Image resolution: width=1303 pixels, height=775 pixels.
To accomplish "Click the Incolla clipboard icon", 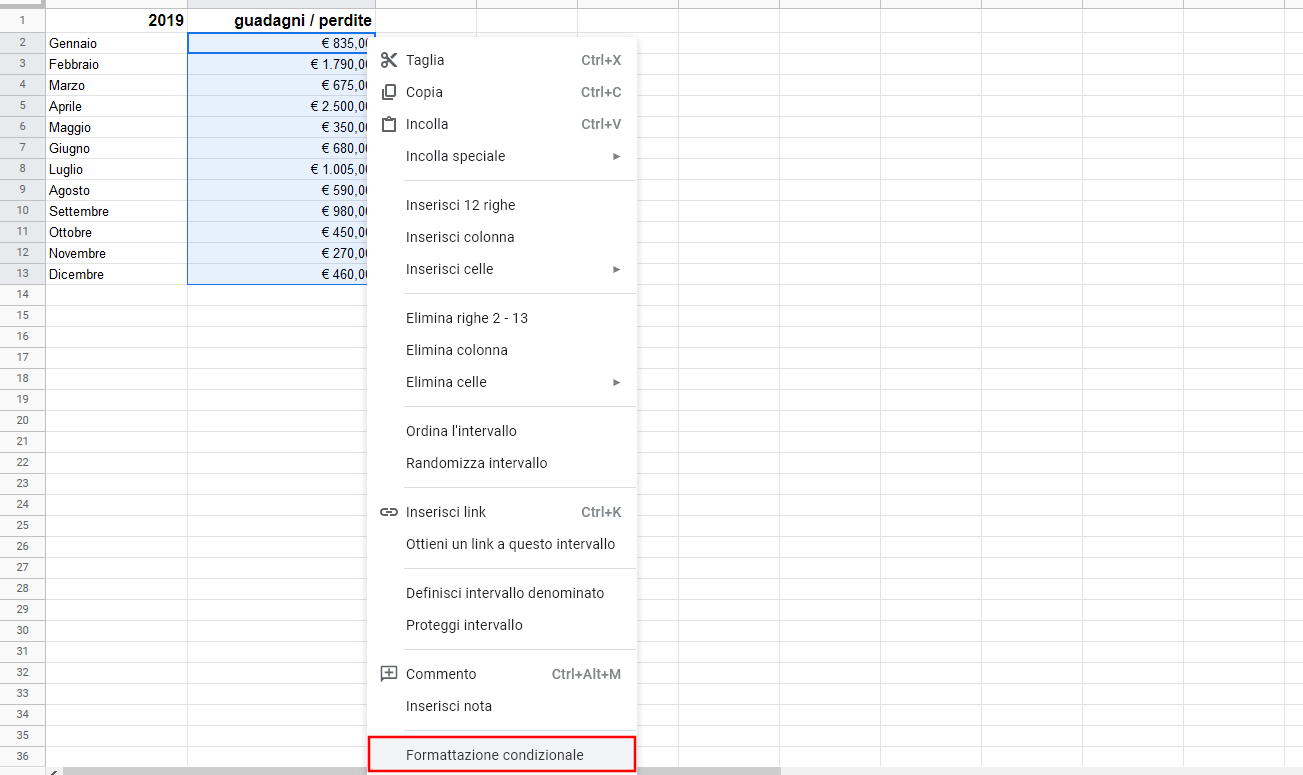I will pyautogui.click(x=389, y=124).
